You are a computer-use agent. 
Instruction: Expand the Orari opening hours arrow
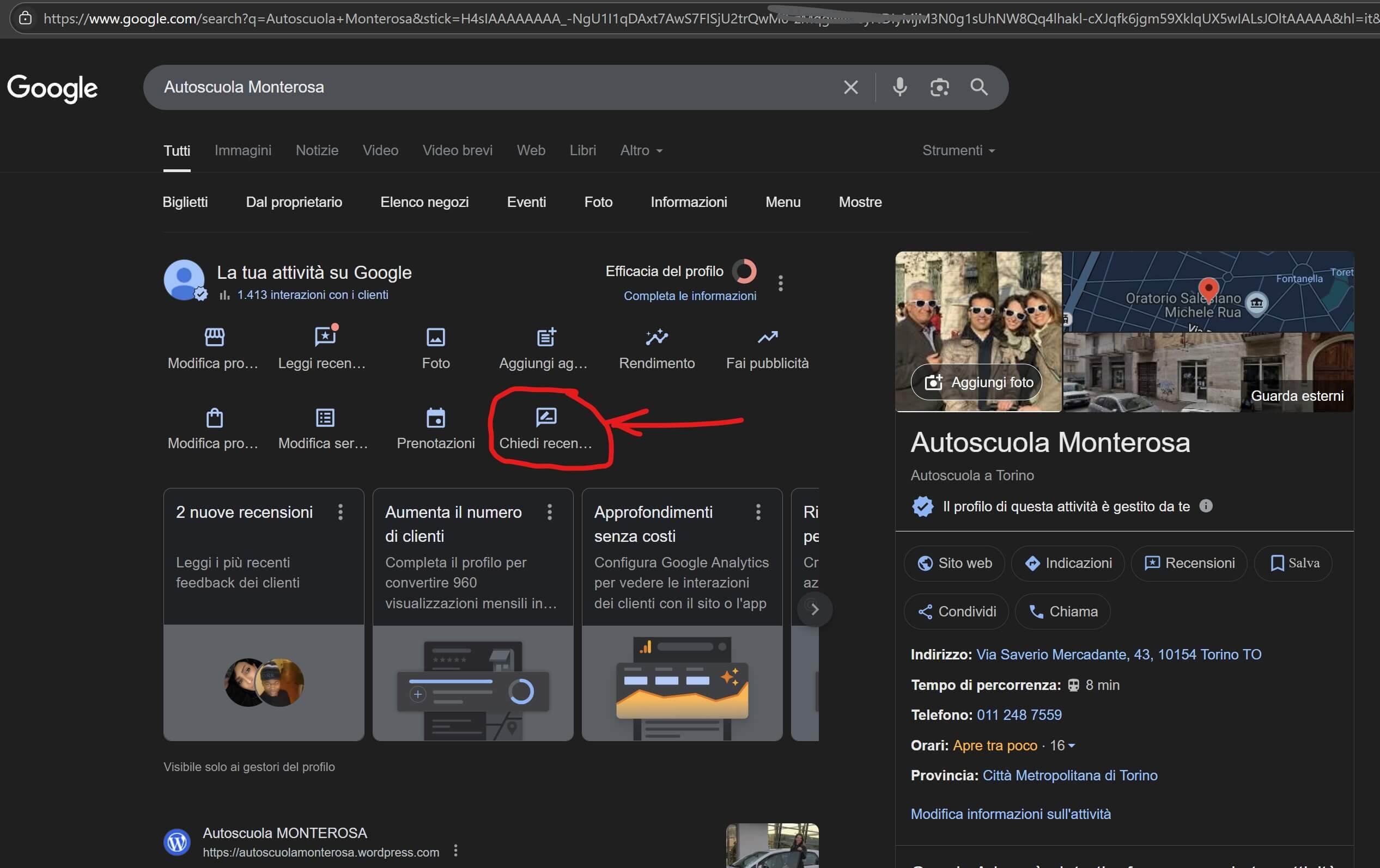click(1072, 745)
